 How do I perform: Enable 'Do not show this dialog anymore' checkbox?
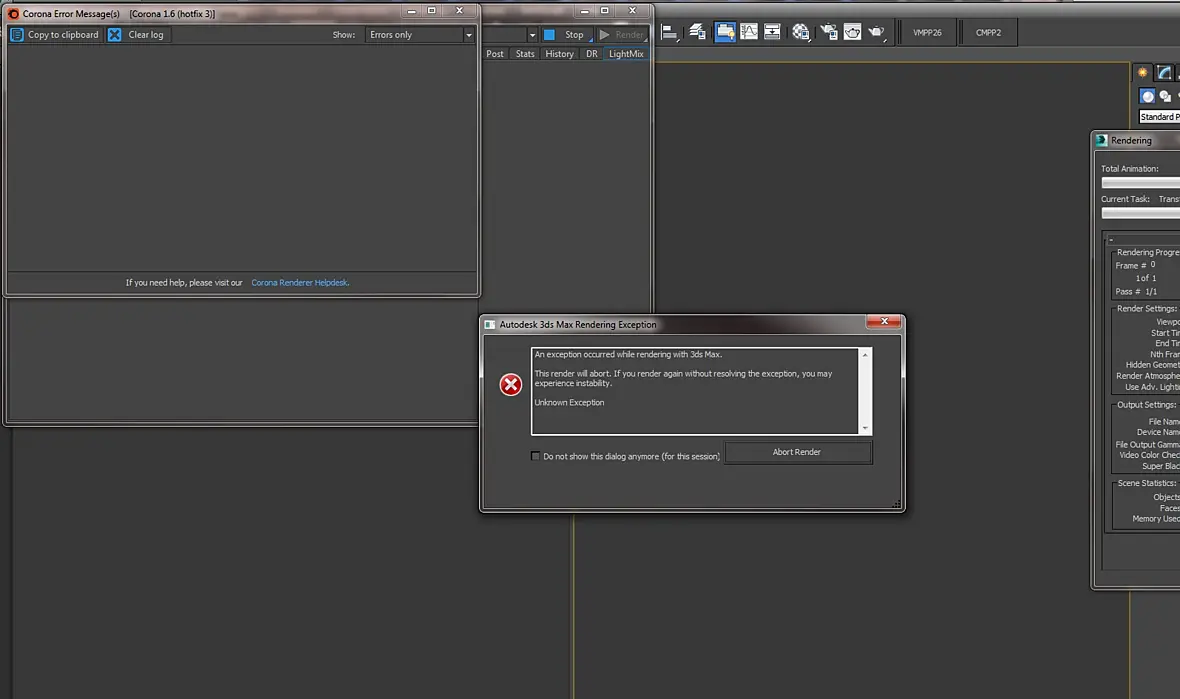point(535,456)
